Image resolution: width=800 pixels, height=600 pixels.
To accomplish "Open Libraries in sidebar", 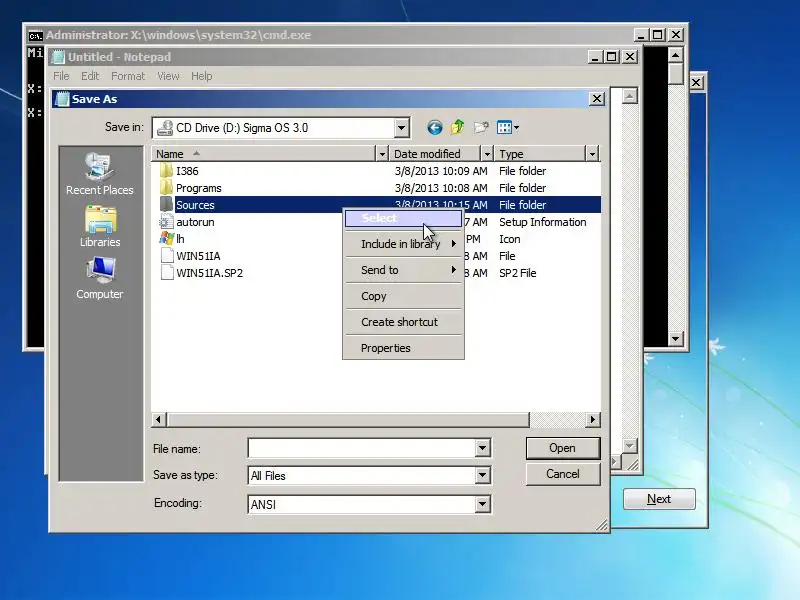I will point(100,227).
